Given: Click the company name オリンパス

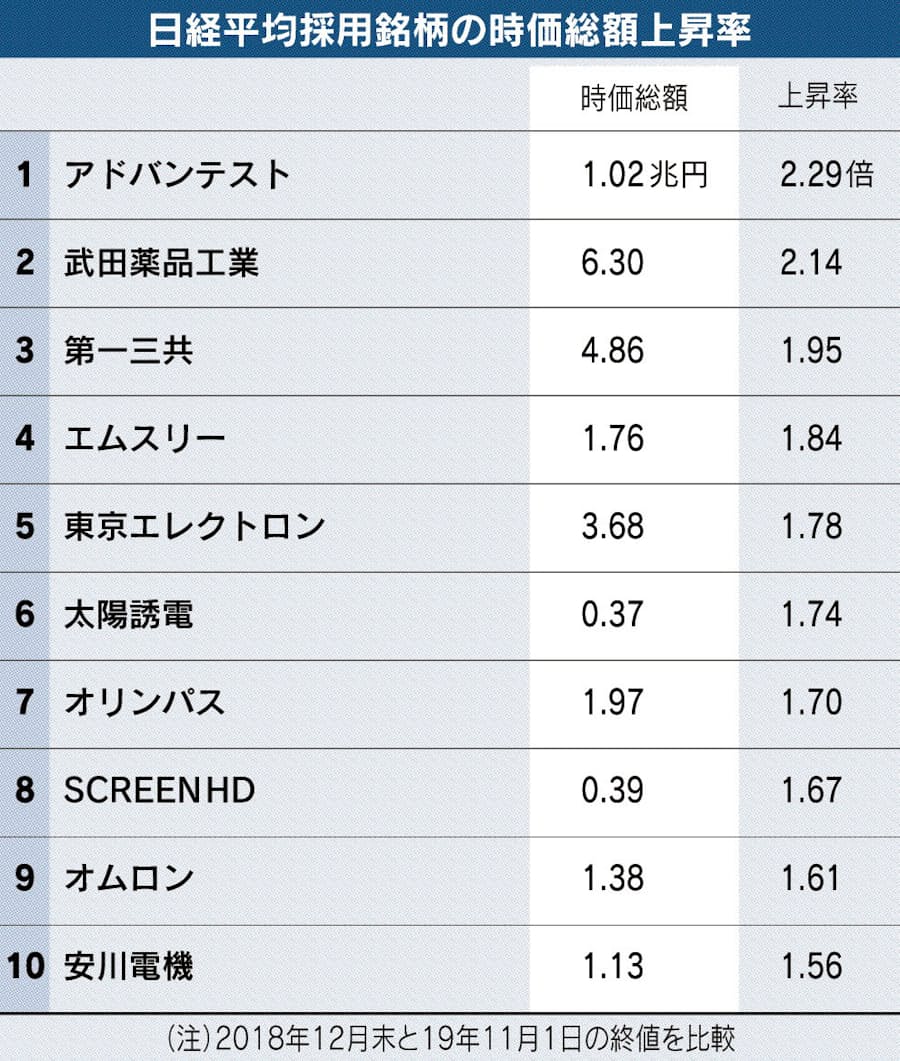Looking at the screenshot, I should (145, 702).
